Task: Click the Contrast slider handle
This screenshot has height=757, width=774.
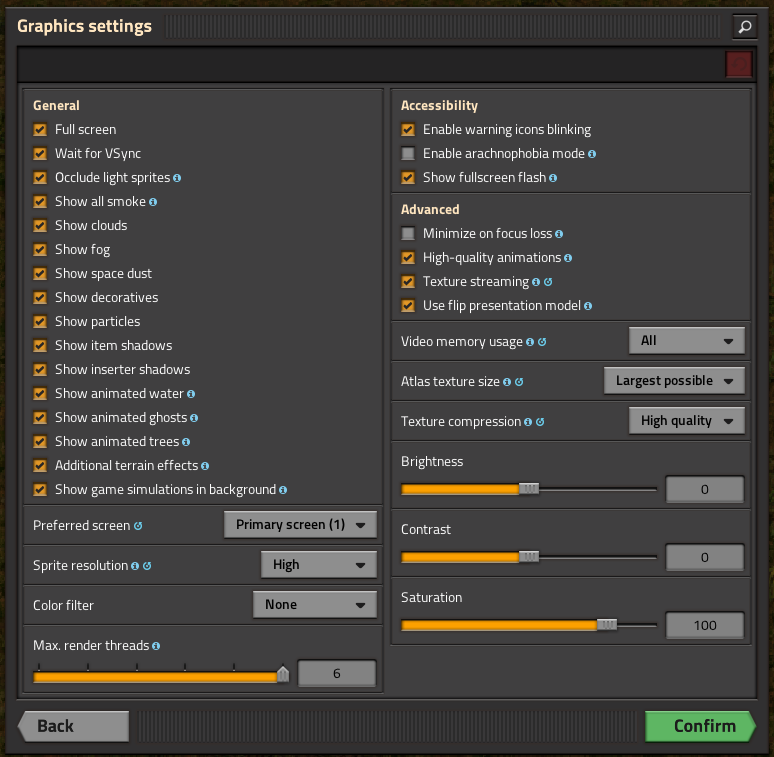Action: pyautogui.click(x=529, y=557)
